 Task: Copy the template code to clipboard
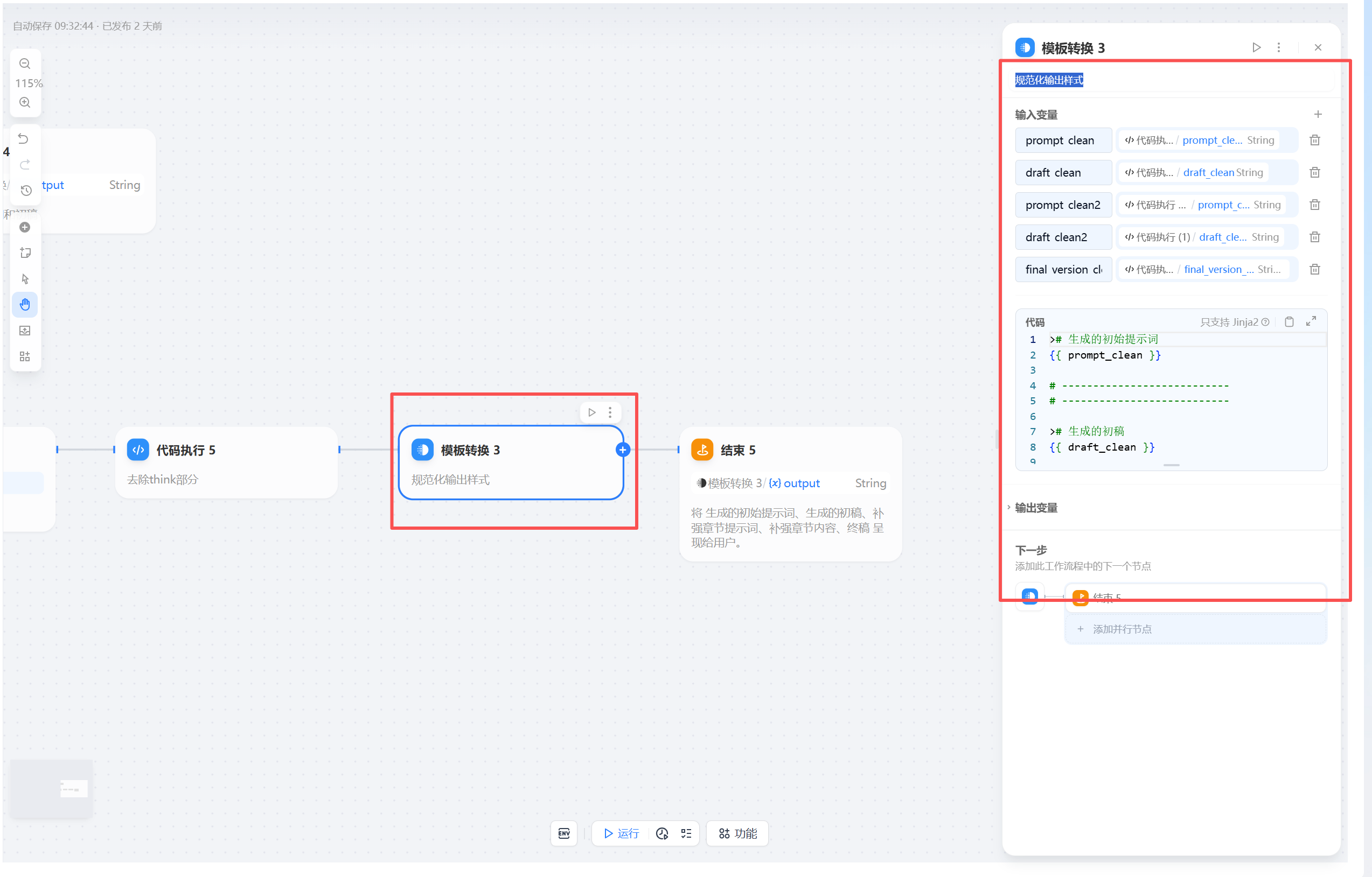1289,322
